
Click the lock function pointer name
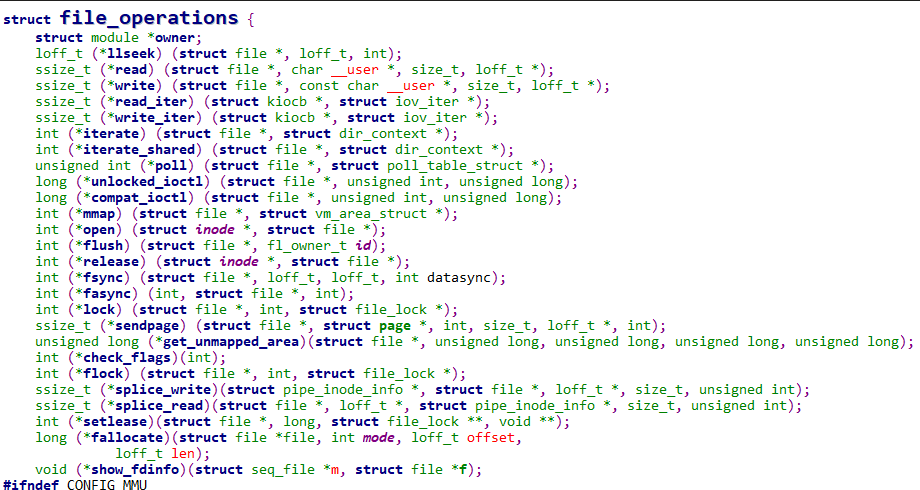(99, 309)
